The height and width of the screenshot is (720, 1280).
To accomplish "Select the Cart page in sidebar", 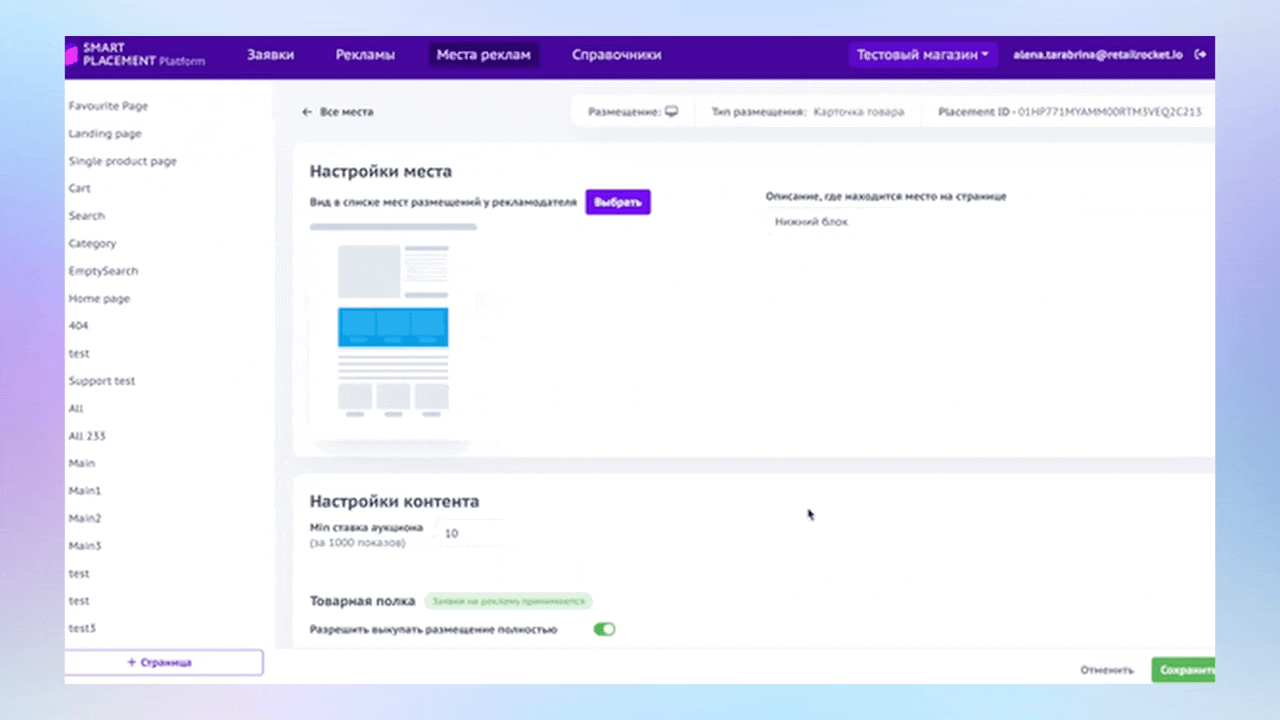I will pyautogui.click(x=79, y=188).
